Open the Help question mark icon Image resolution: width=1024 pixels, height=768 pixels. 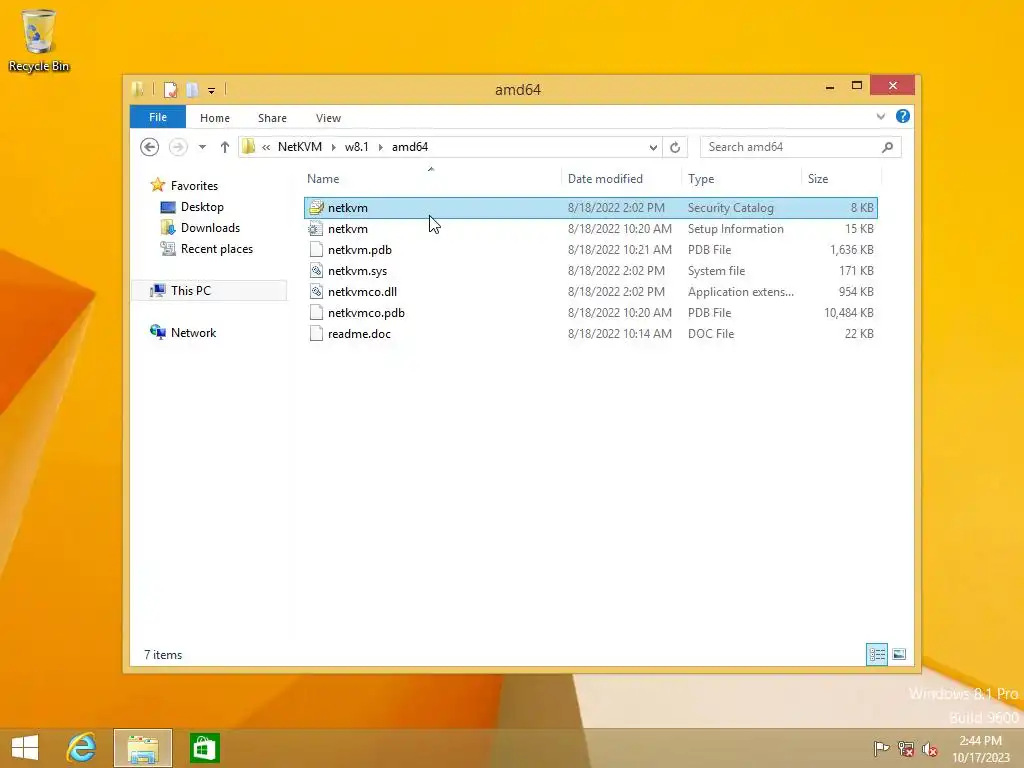(903, 116)
